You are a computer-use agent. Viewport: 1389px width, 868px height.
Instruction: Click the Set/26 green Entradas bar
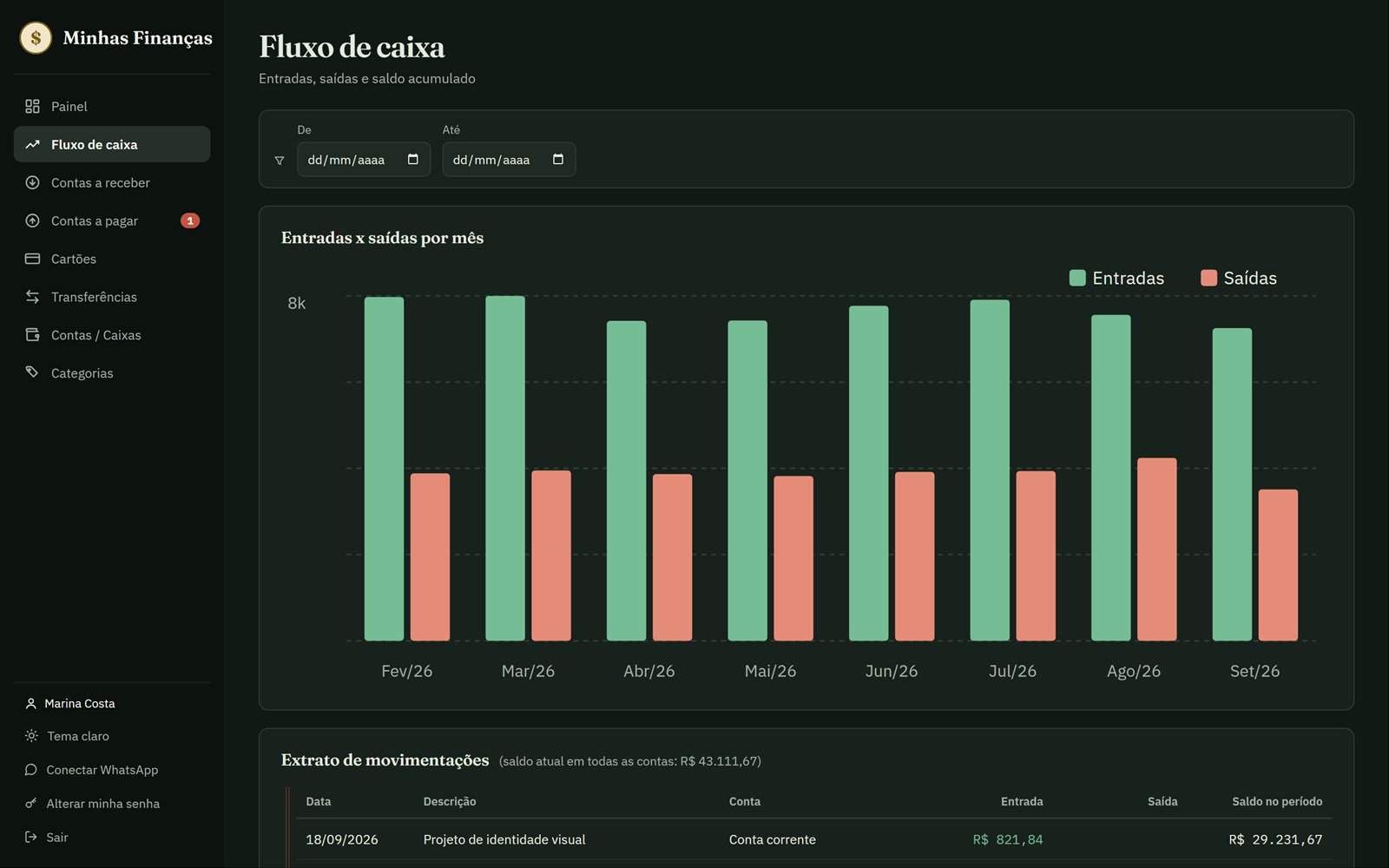click(x=1232, y=484)
